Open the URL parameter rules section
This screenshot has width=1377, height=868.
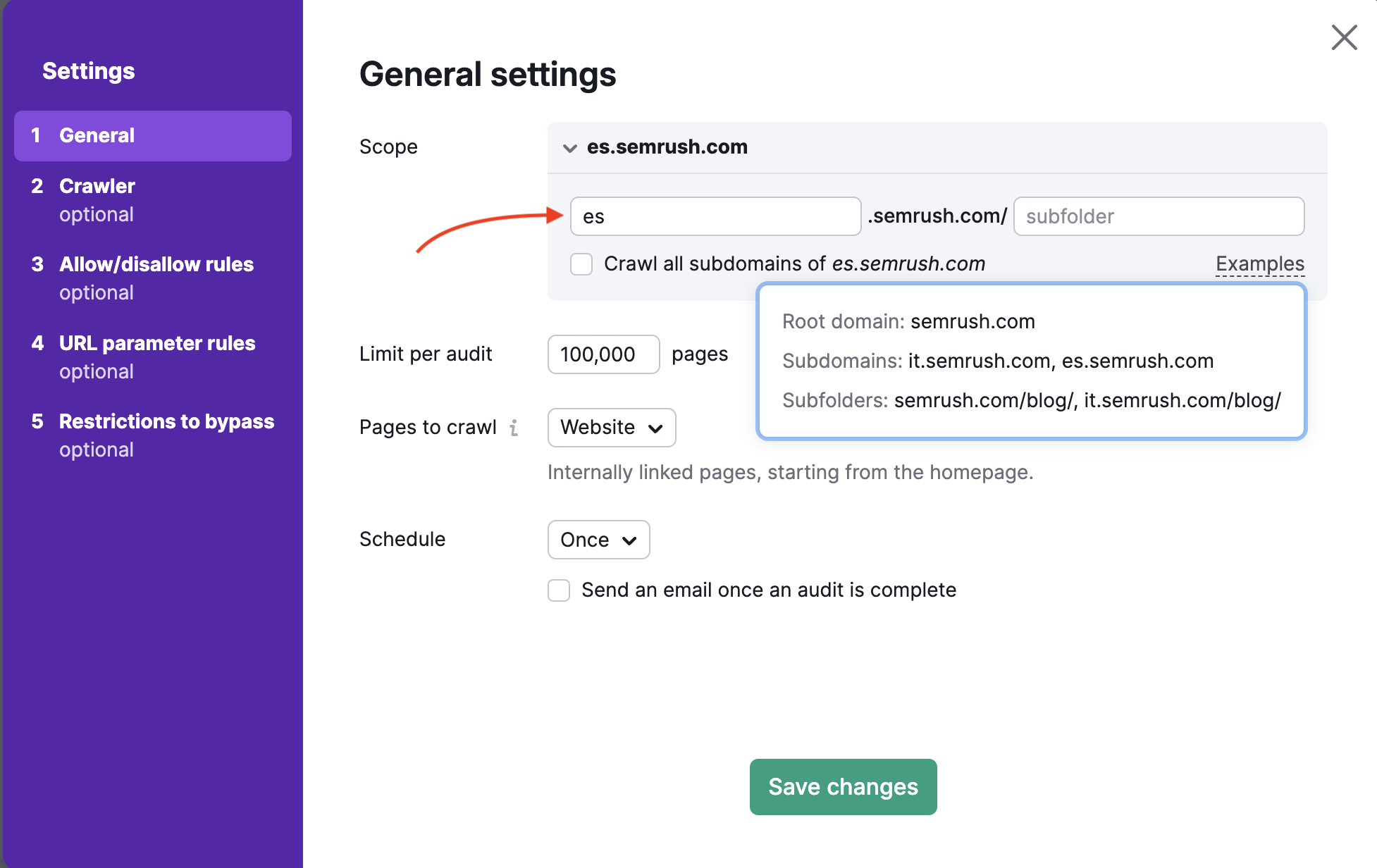point(157,343)
